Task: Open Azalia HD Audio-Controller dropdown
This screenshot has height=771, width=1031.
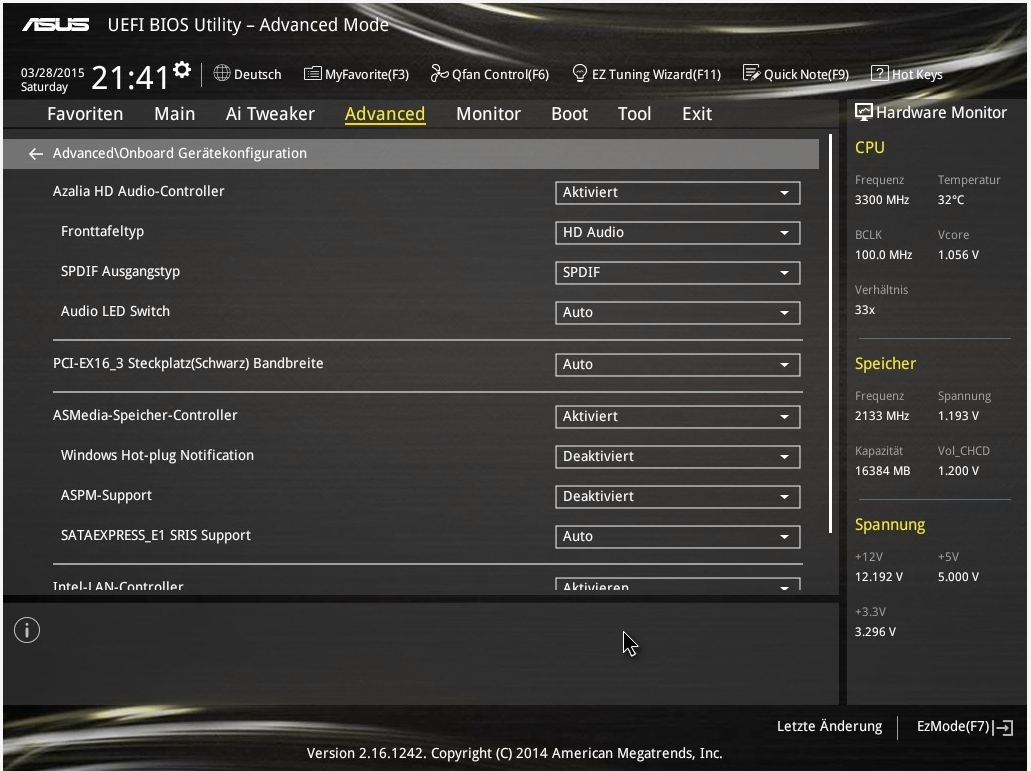Action: [x=677, y=193]
